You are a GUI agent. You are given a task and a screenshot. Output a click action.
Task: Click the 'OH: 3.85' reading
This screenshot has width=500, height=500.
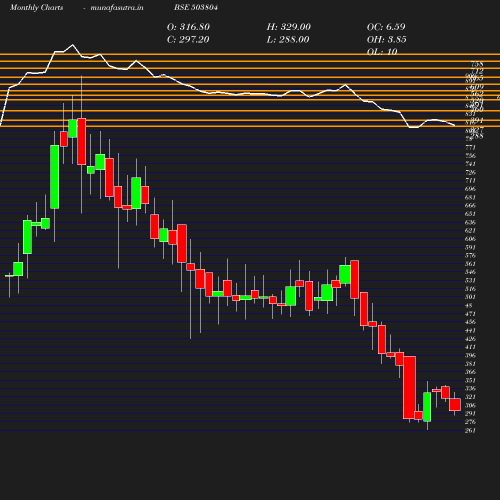click(x=387, y=39)
